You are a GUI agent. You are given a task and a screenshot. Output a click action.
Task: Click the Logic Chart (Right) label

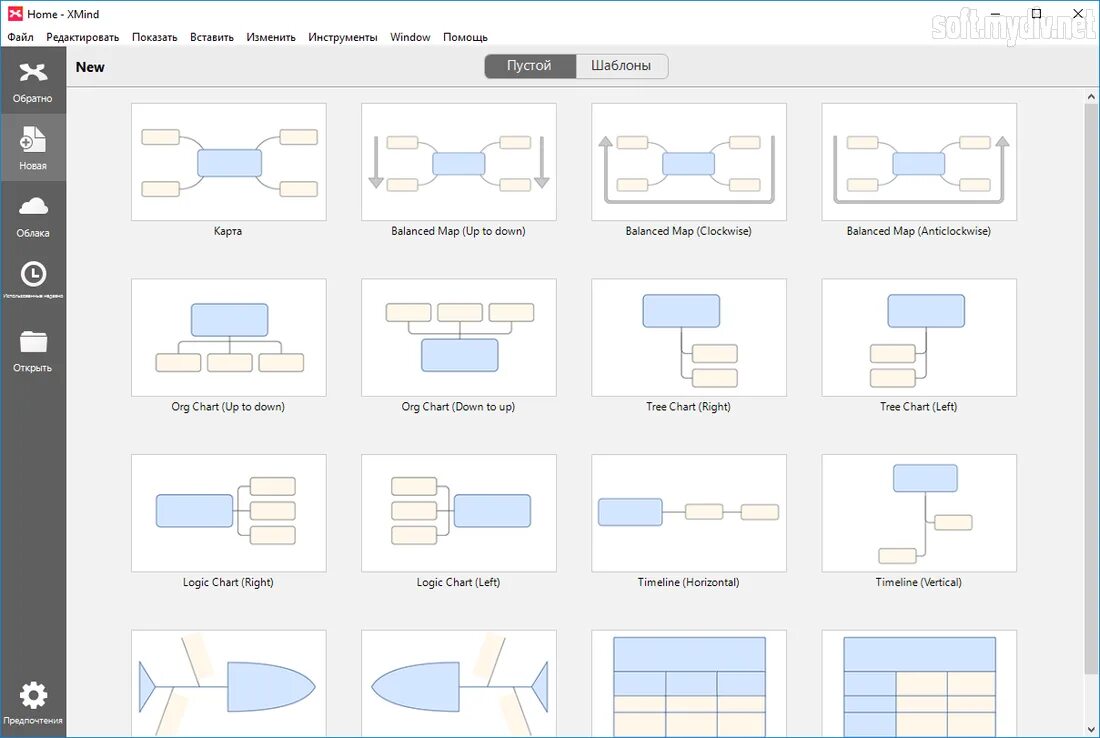pyautogui.click(x=228, y=582)
